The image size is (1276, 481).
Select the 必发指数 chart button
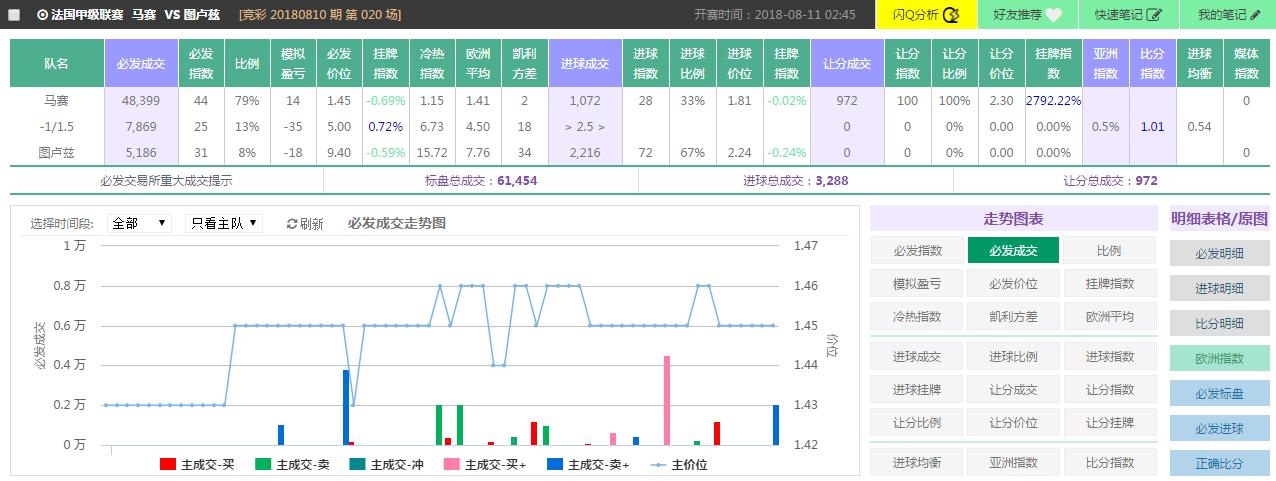(x=917, y=251)
